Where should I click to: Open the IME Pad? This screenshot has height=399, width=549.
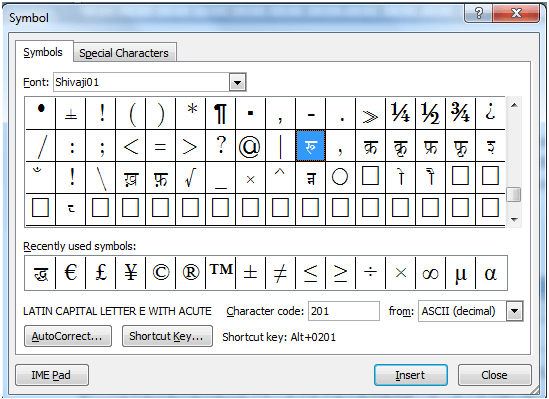click(x=51, y=375)
